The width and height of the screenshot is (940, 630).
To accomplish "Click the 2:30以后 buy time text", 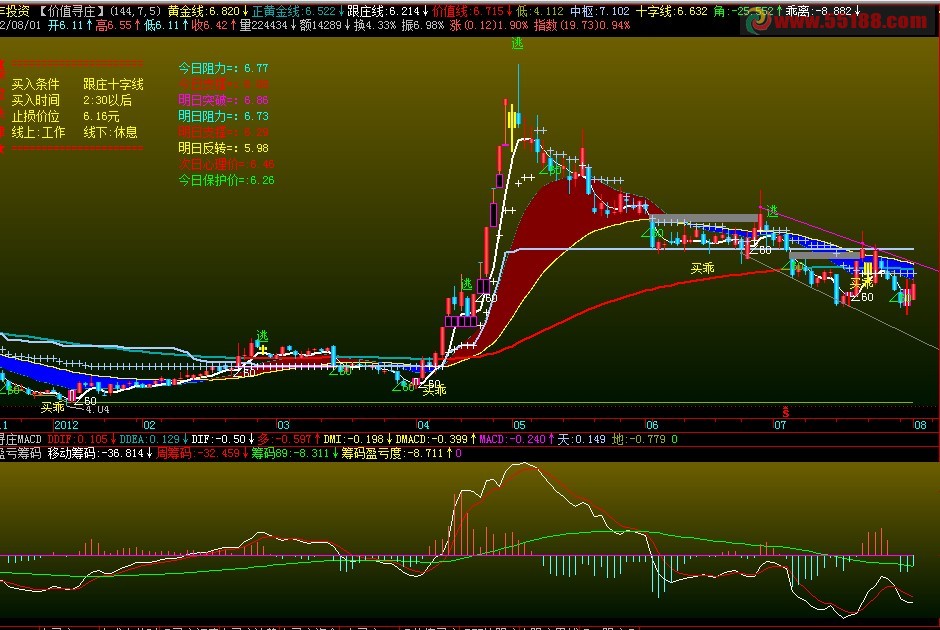I will point(107,101).
